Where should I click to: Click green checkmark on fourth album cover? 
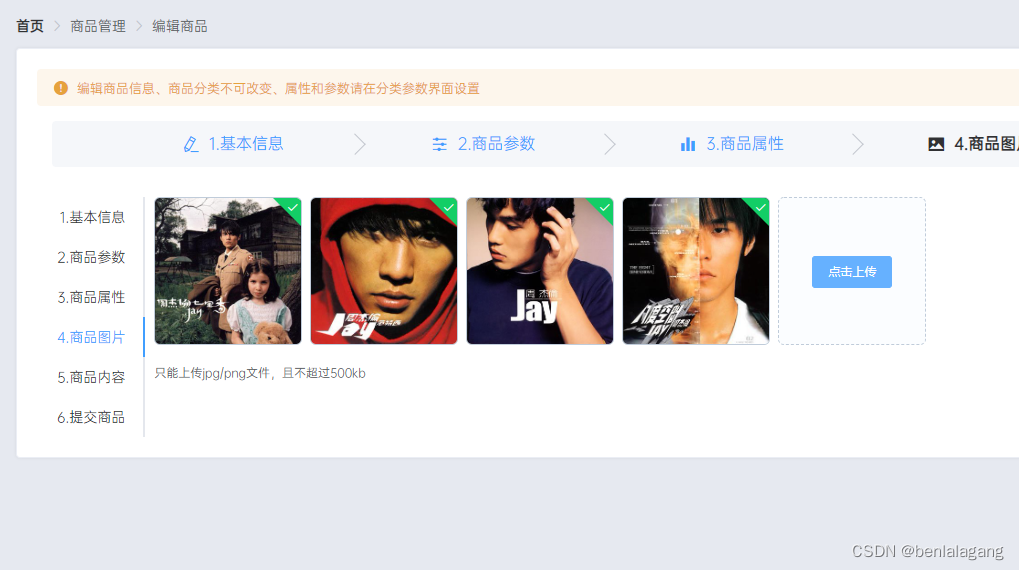(761, 207)
